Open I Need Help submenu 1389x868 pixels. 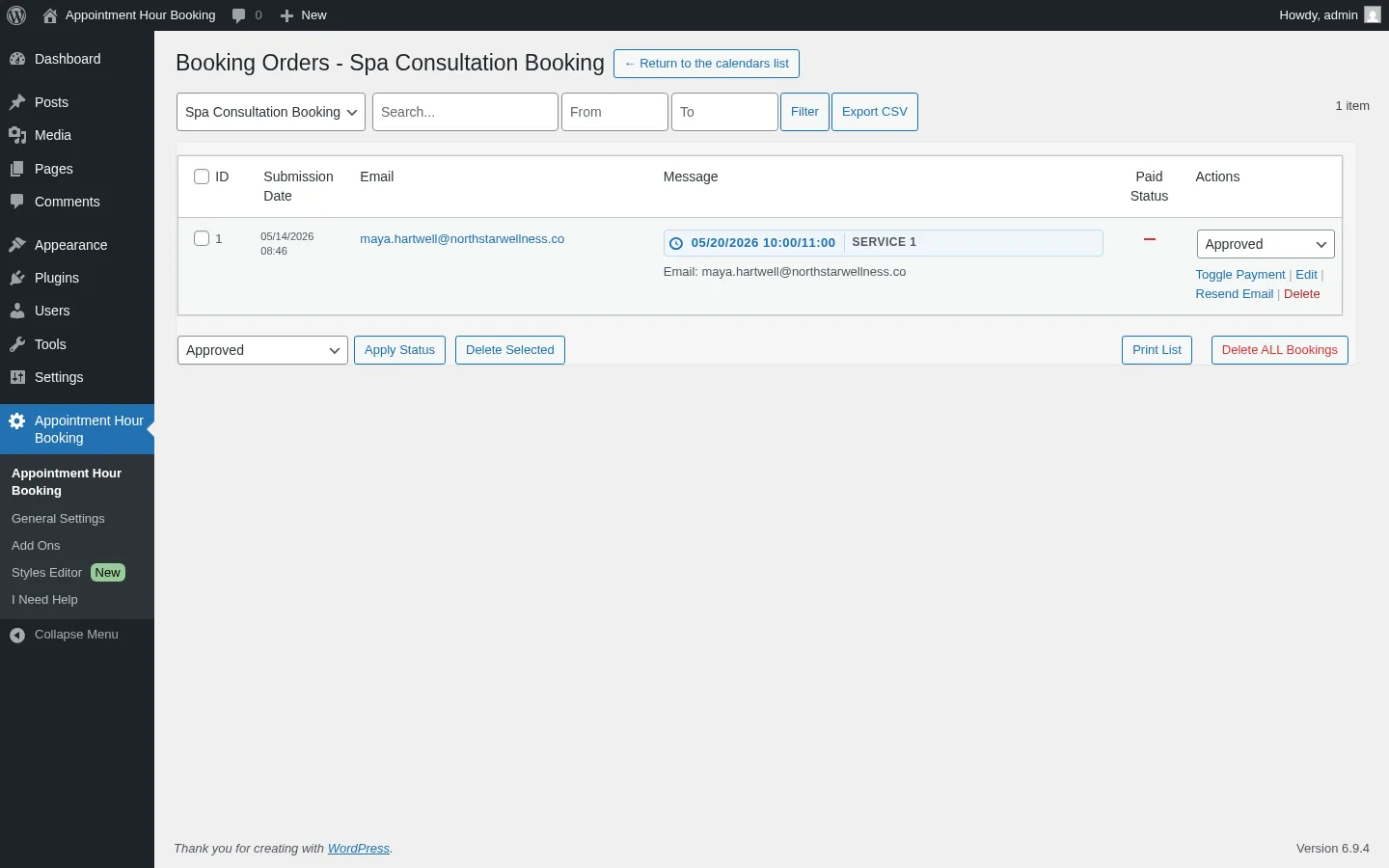point(44,600)
